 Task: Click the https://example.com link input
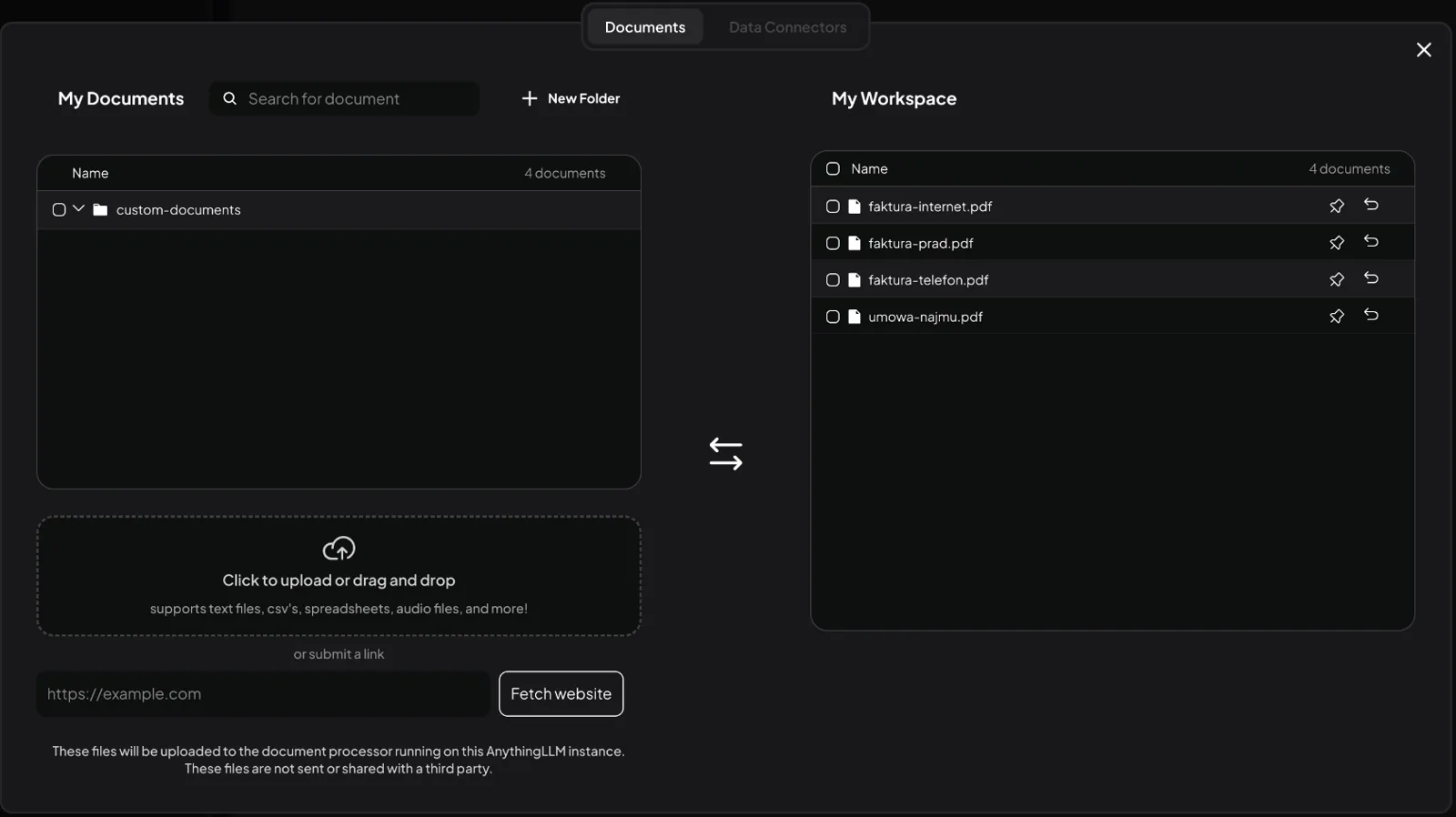tap(264, 694)
